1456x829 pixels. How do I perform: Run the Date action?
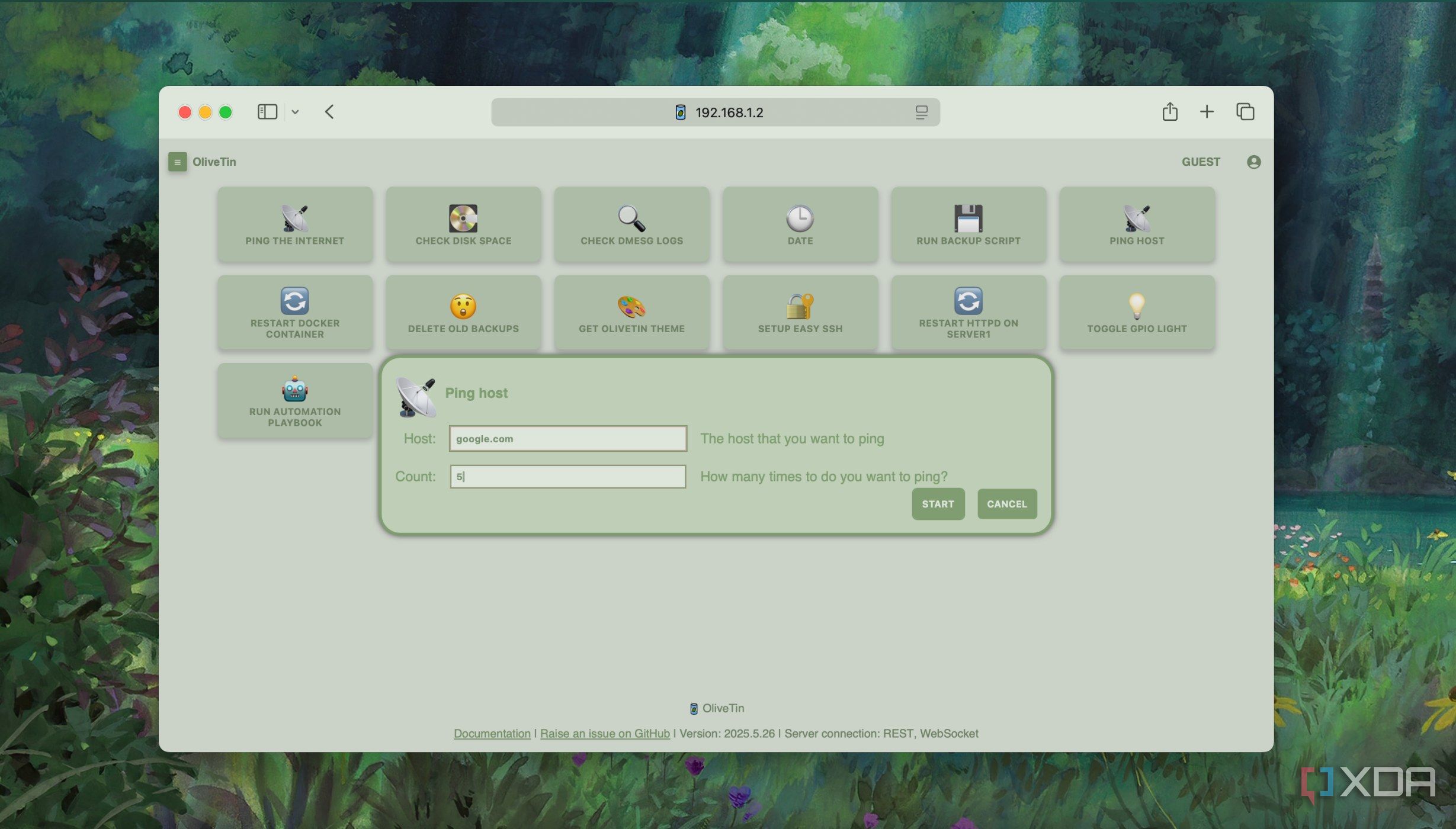coord(800,224)
